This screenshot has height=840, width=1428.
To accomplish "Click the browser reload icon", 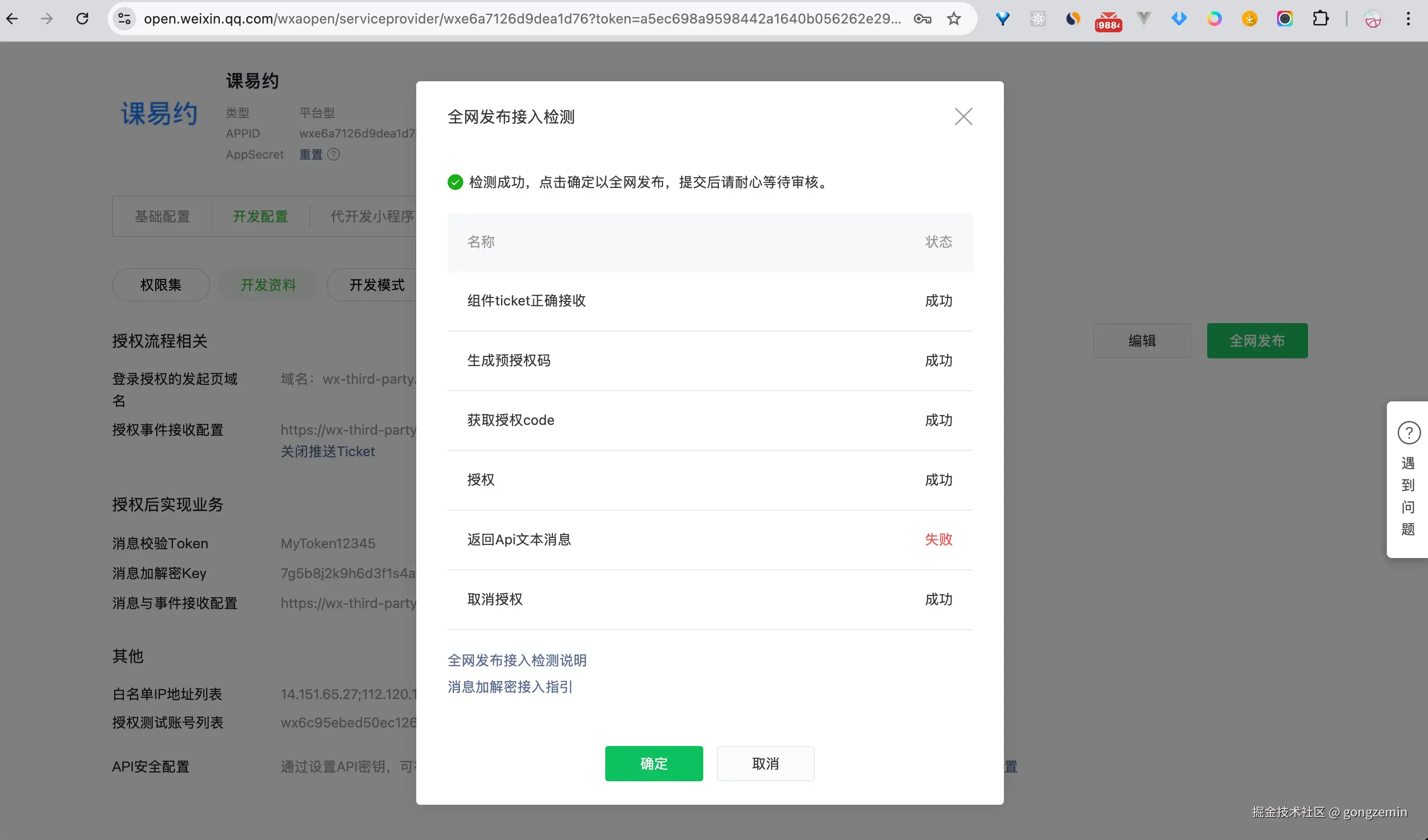I will click(83, 19).
